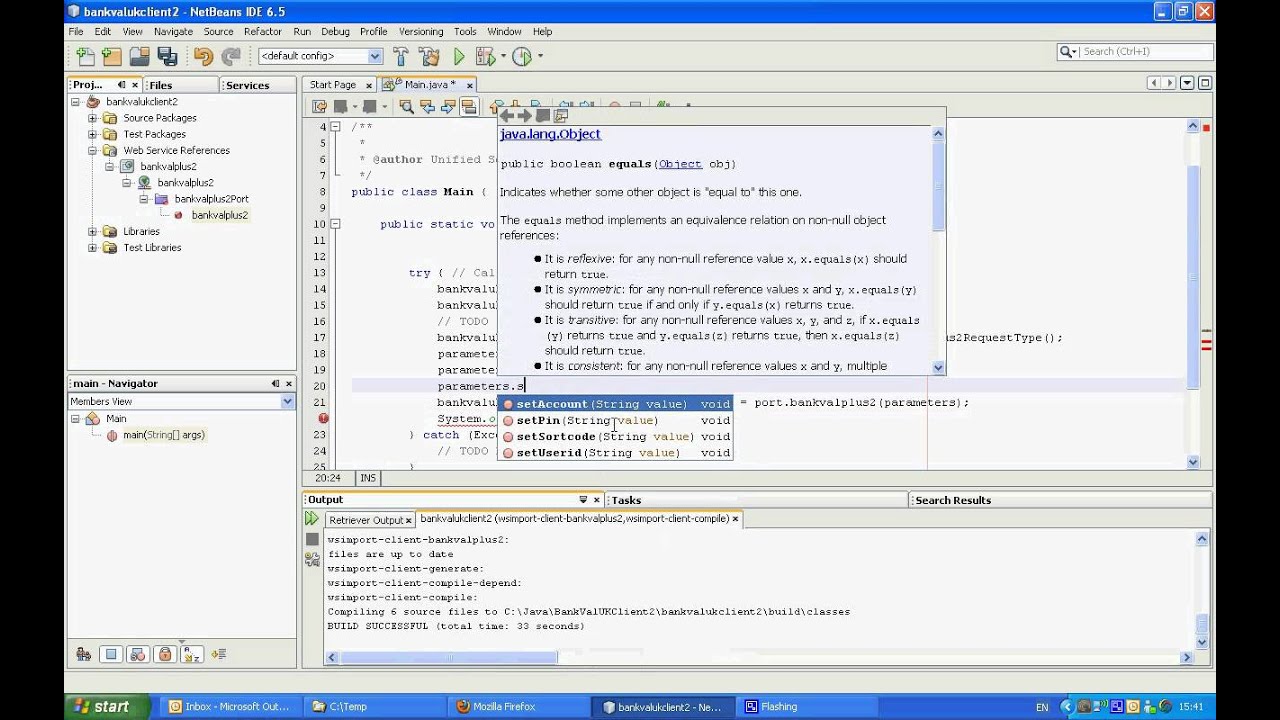This screenshot has height=720, width=1280.
Task: Select setAccount completion item
Action: tap(615, 404)
